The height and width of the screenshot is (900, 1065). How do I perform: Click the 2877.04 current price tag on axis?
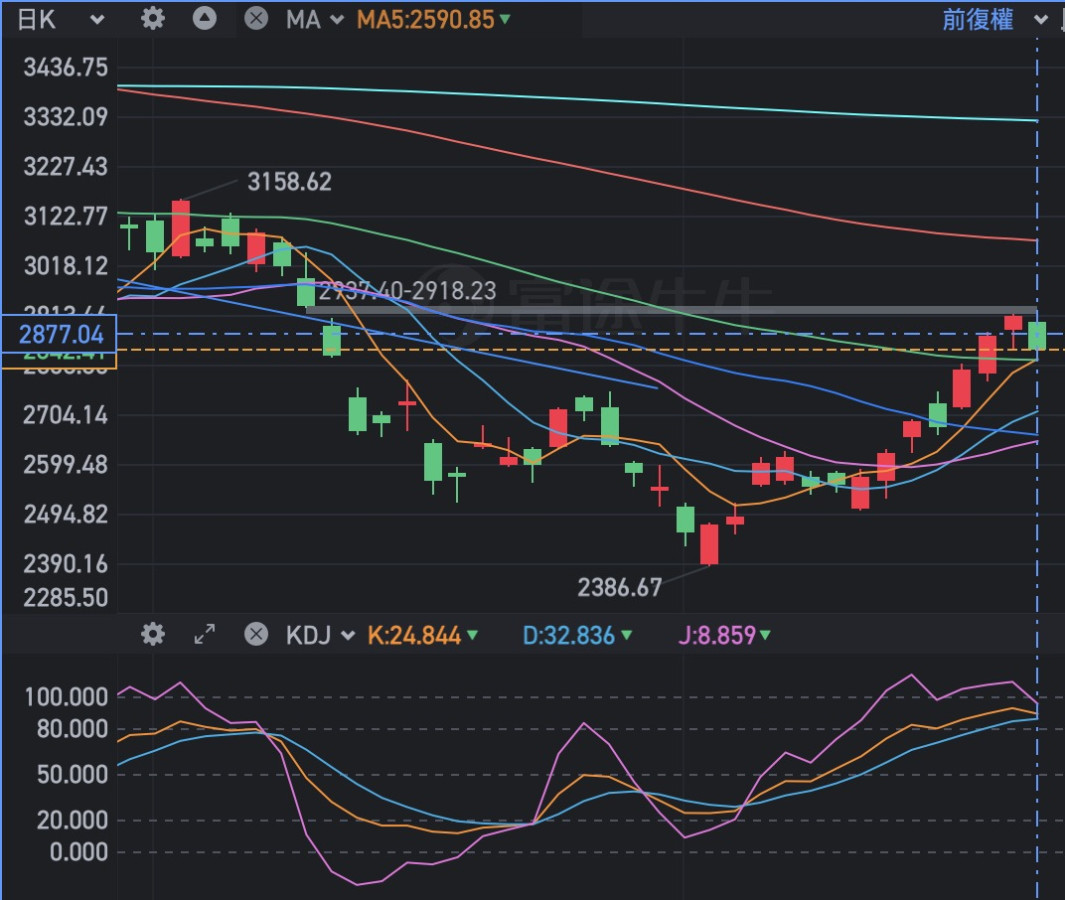pos(60,333)
